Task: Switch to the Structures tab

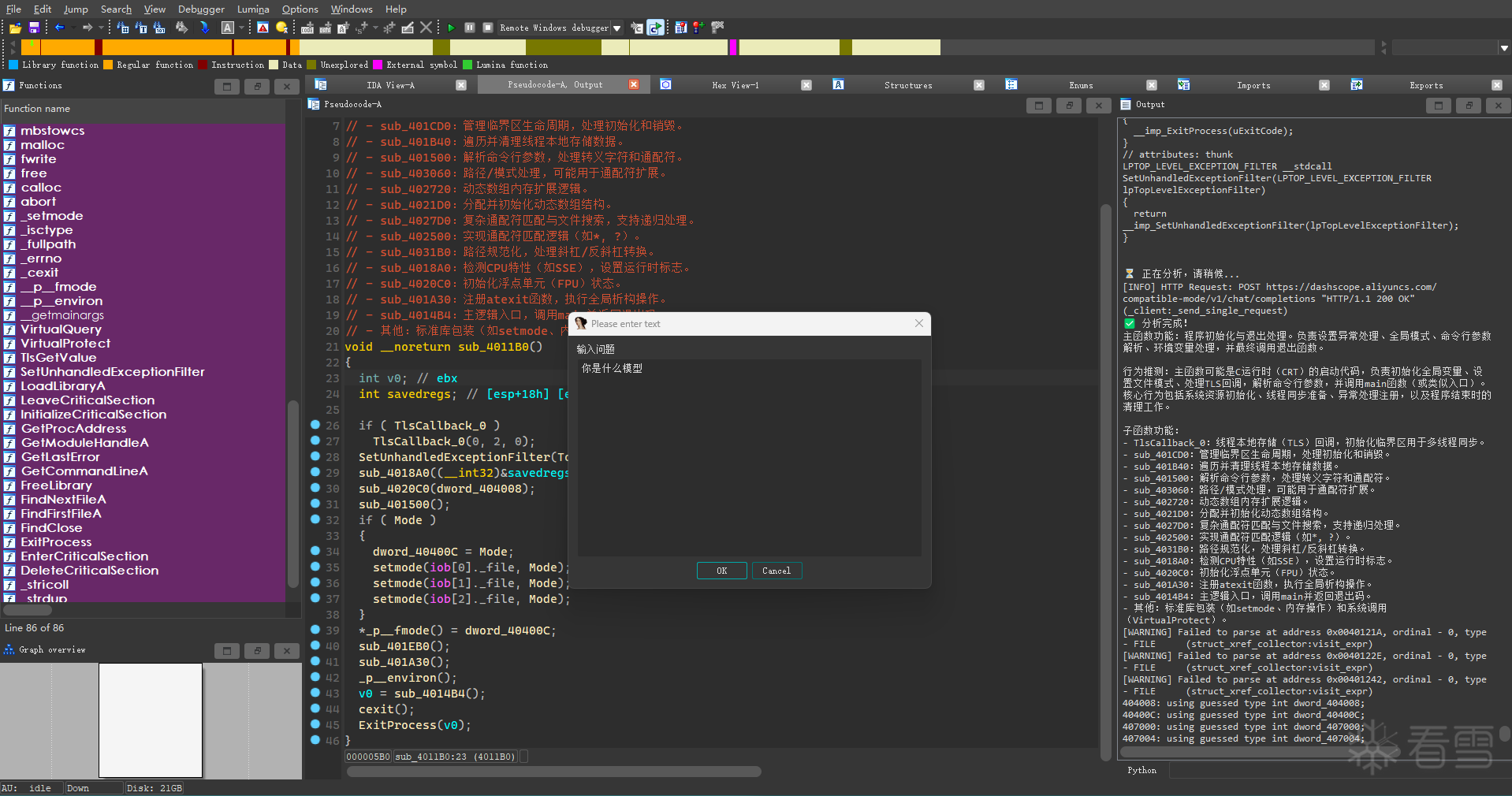Action: click(908, 85)
